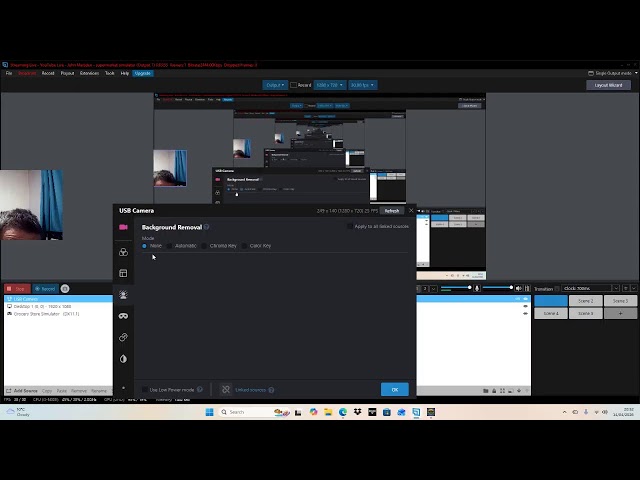Click the Background Removal help icon
Viewport: 640px width, 480px height.
tap(207, 227)
